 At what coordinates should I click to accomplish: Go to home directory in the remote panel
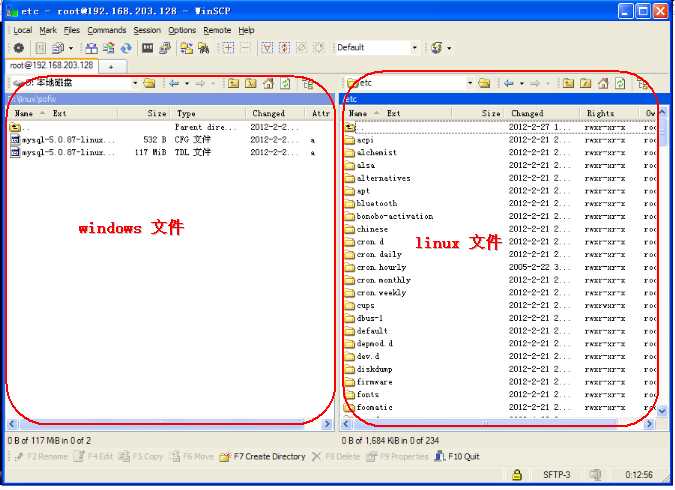coord(603,83)
